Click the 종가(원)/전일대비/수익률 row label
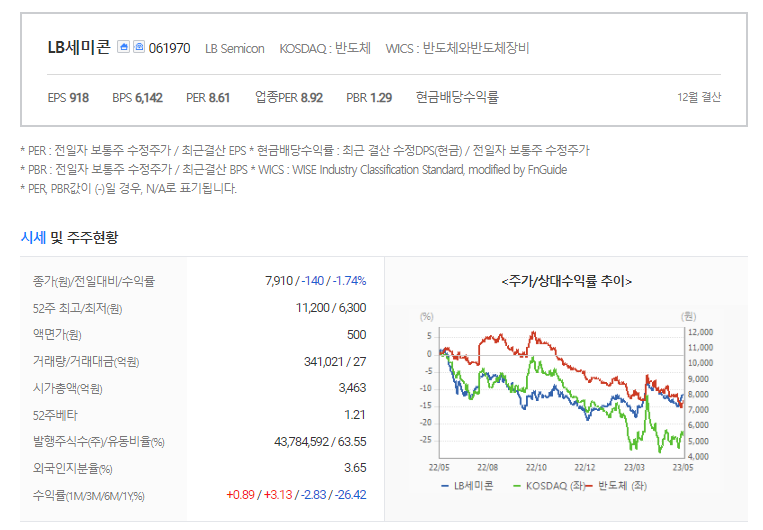 pos(93,281)
